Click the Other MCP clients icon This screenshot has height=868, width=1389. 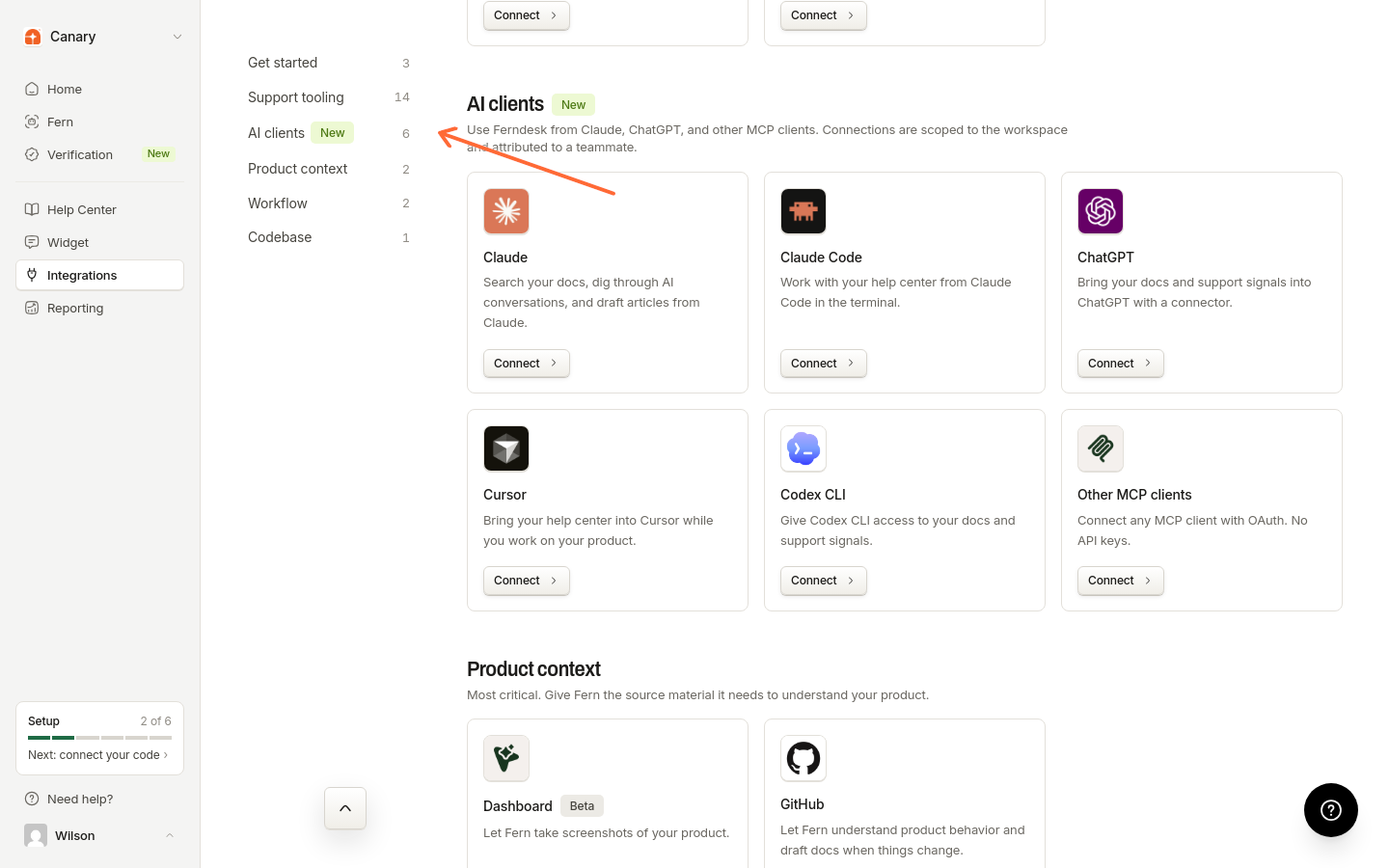(x=1101, y=448)
